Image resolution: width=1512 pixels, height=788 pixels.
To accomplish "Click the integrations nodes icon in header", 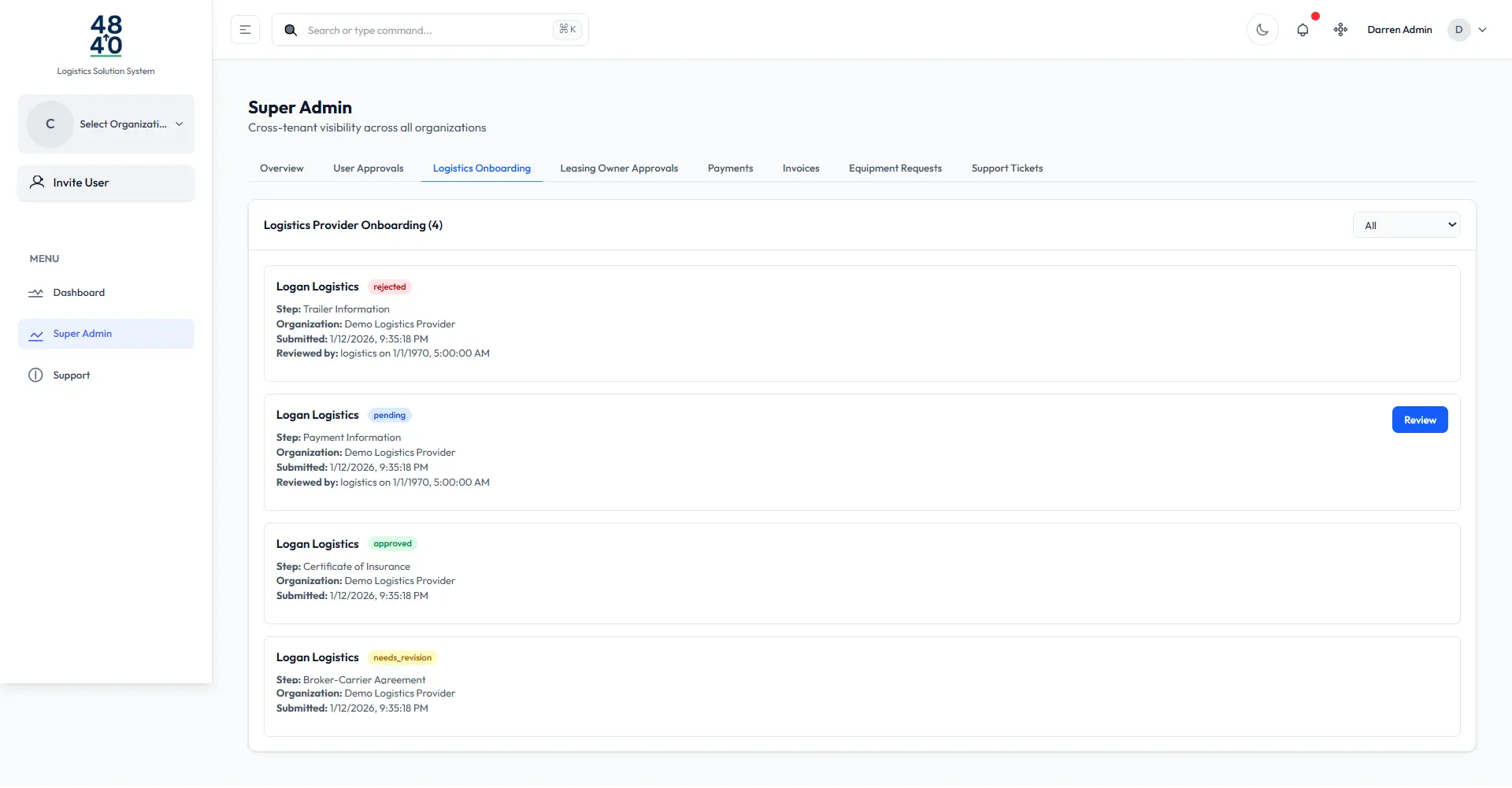I will click(x=1340, y=30).
